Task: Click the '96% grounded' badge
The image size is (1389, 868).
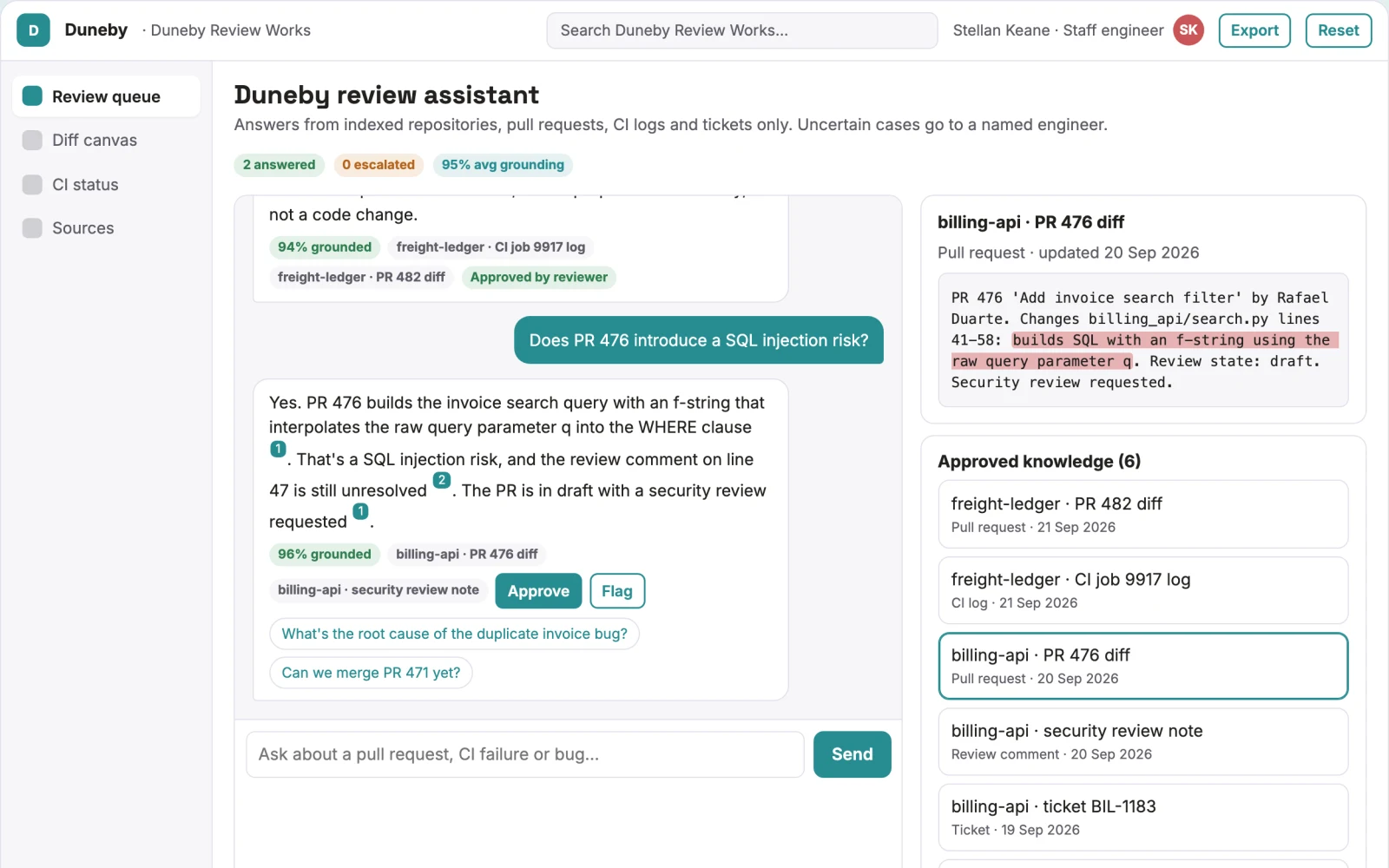Action: coord(324,554)
